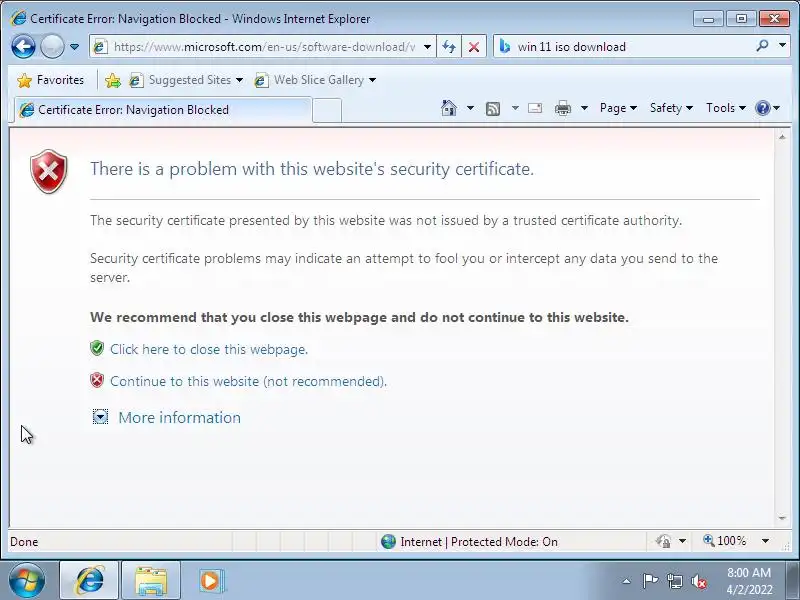This screenshot has width=800, height=600.
Task: Click the network tray icon
Action: tap(674, 581)
